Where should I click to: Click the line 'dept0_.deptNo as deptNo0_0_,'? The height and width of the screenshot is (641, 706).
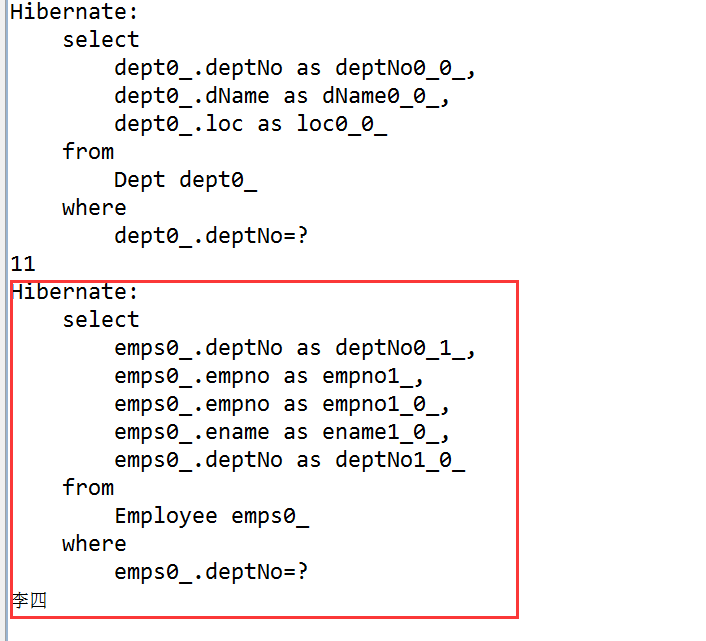(x=295, y=68)
